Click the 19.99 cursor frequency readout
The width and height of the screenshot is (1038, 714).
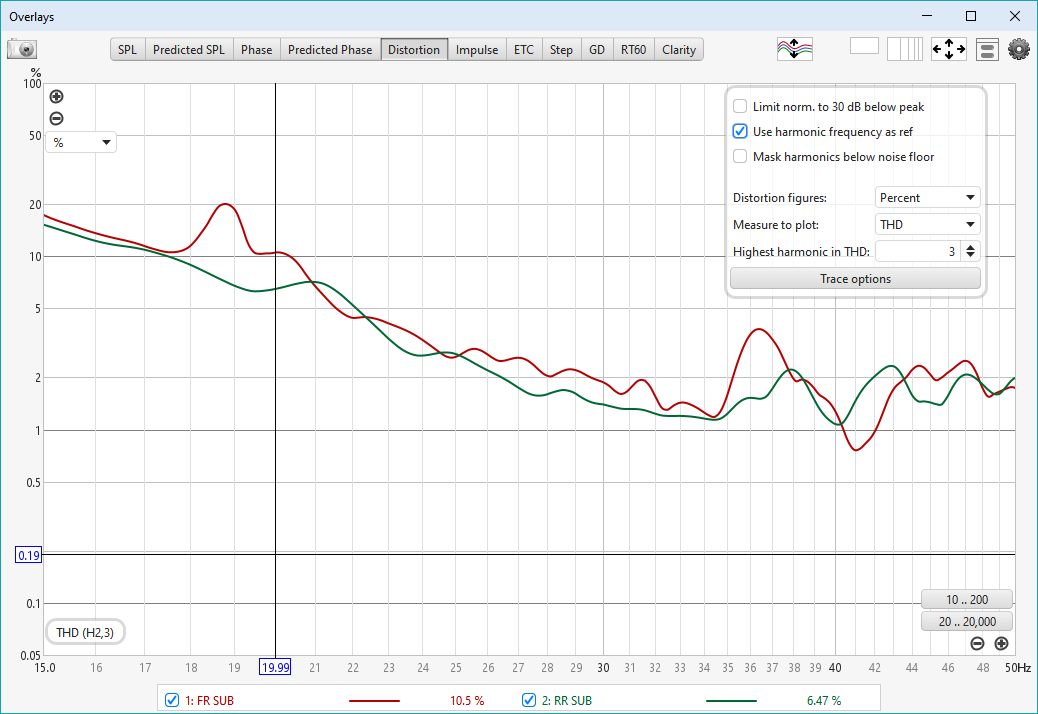(x=275, y=667)
